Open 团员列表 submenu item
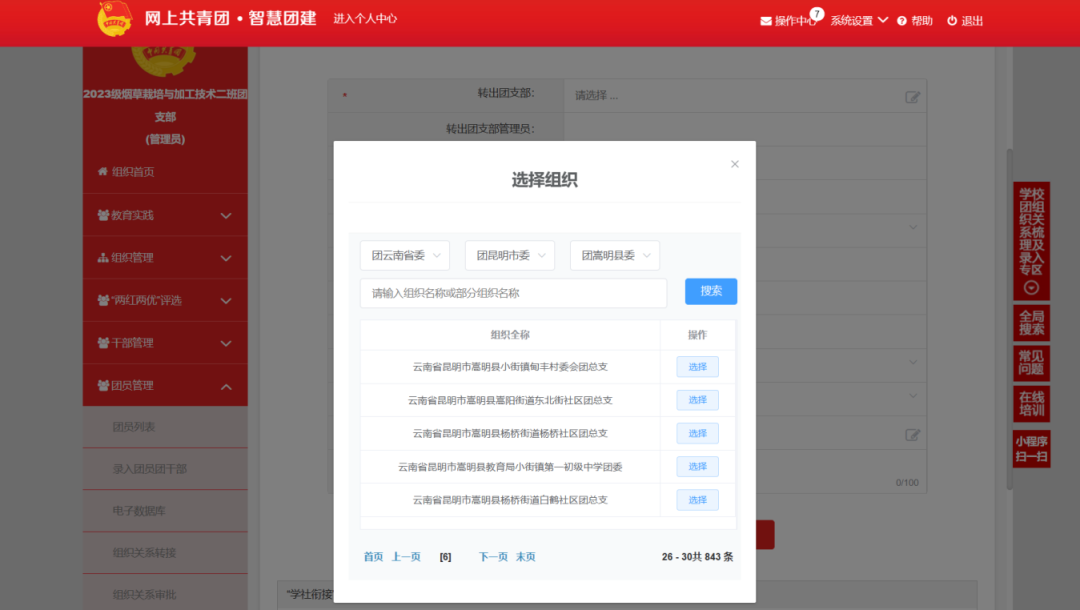This screenshot has height=610, width=1080. (x=165, y=427)
